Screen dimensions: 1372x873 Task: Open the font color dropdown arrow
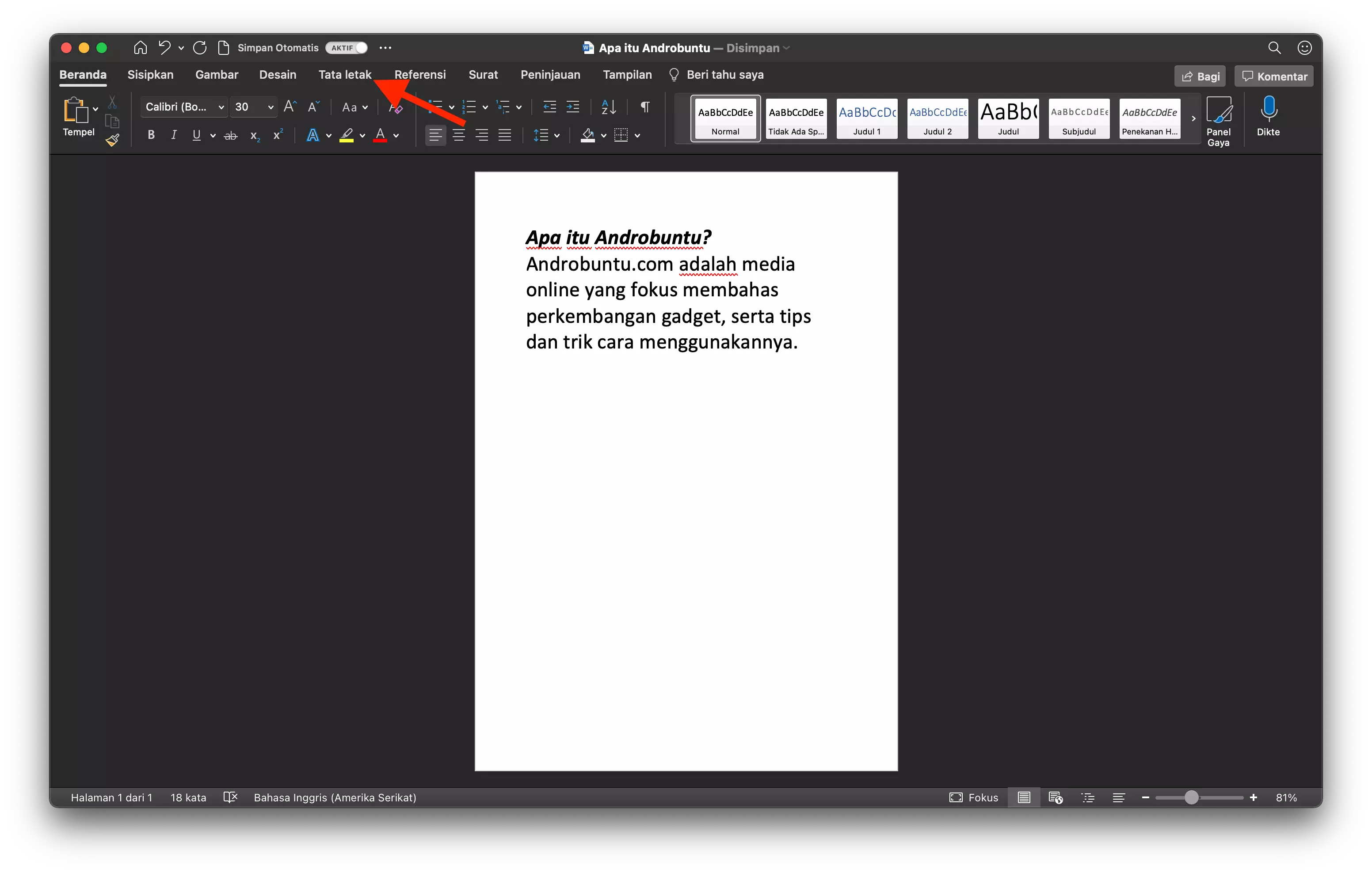[396, 136]
